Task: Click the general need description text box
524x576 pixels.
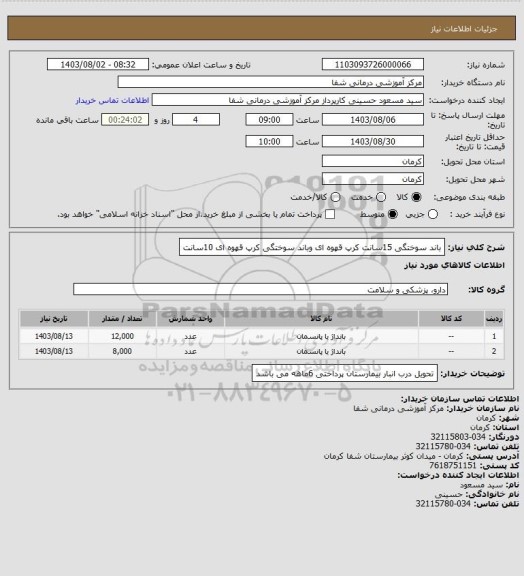Action: pyautogui.click(x=312, y=247)
